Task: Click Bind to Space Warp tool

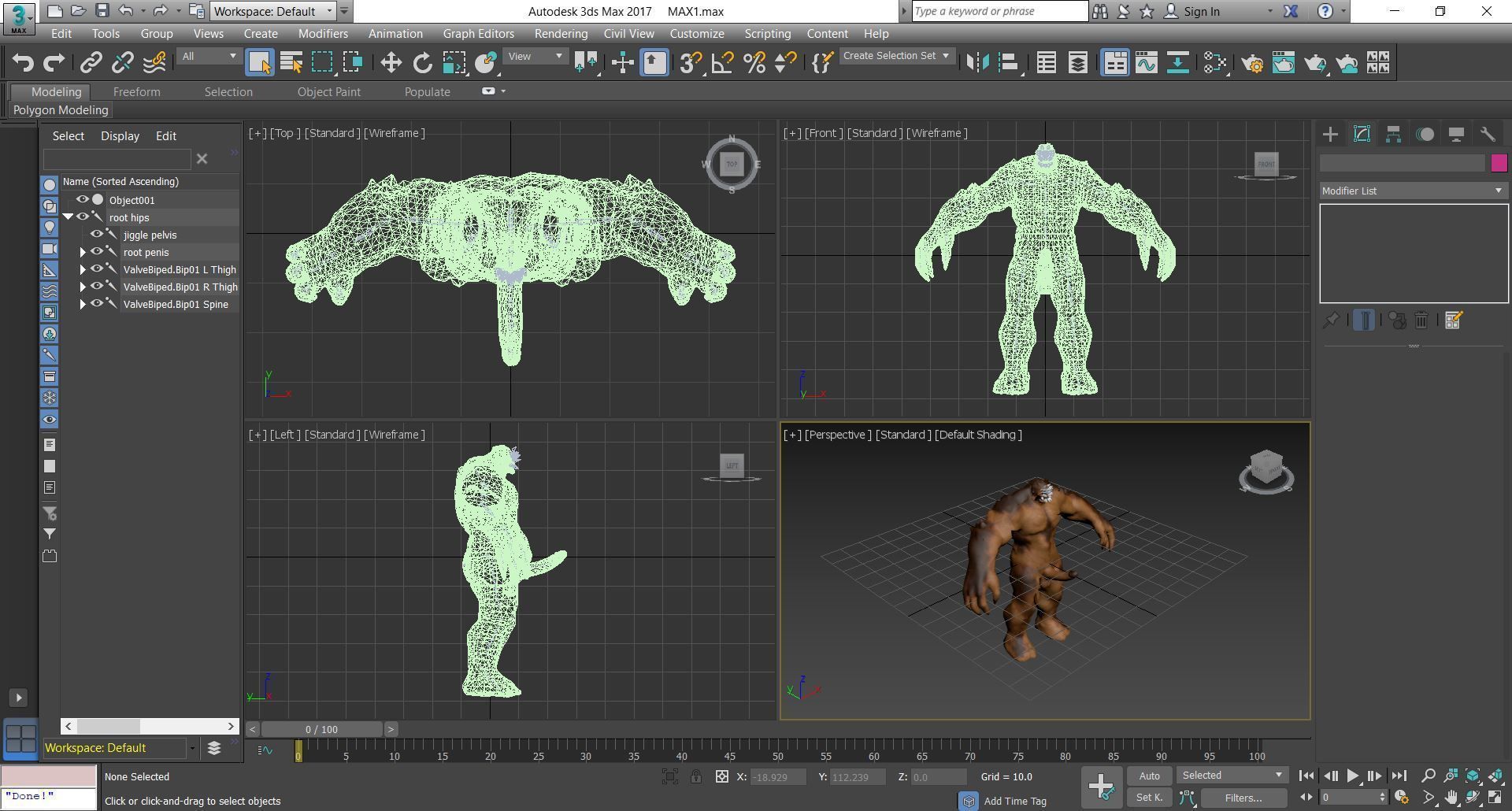Action: 154,63
